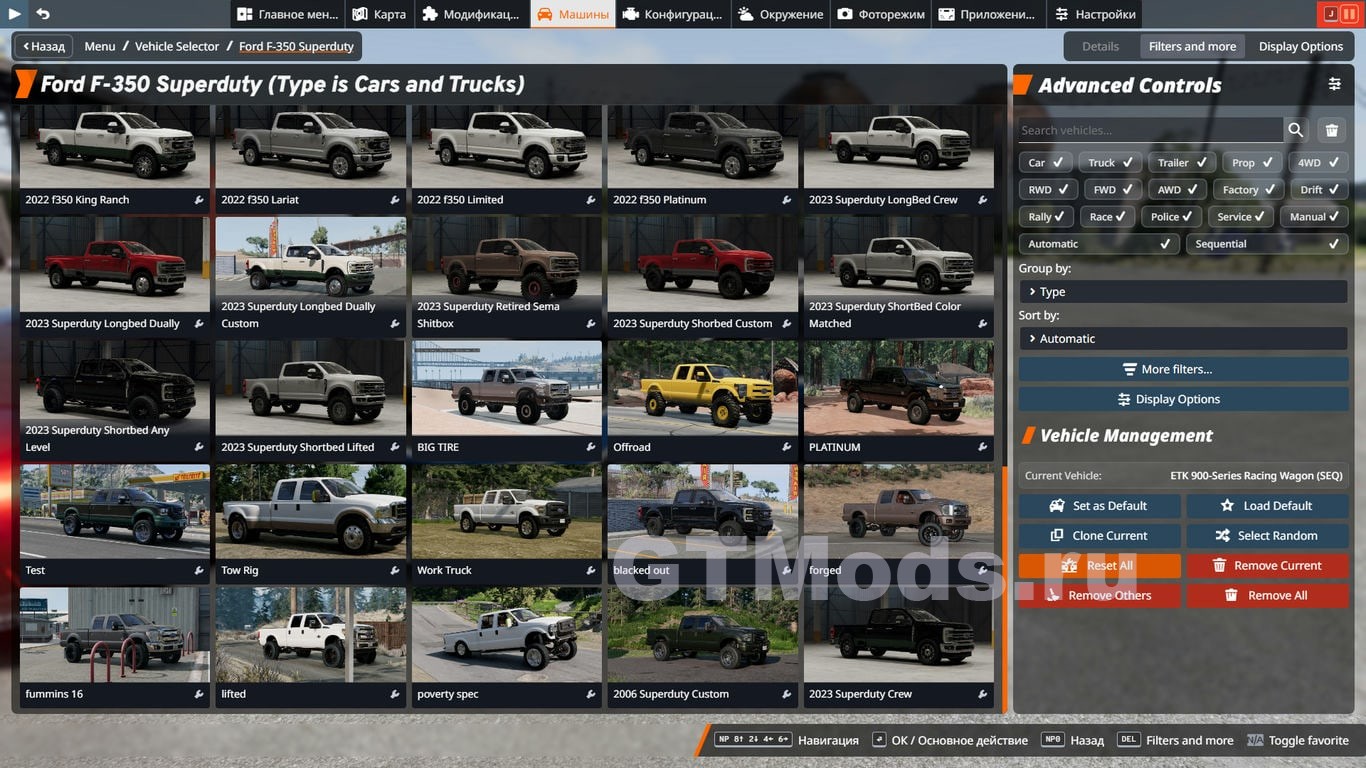This screenshot has height=768, width=1366.
Task: Open the Фоторежим tab
Action: 881,14
